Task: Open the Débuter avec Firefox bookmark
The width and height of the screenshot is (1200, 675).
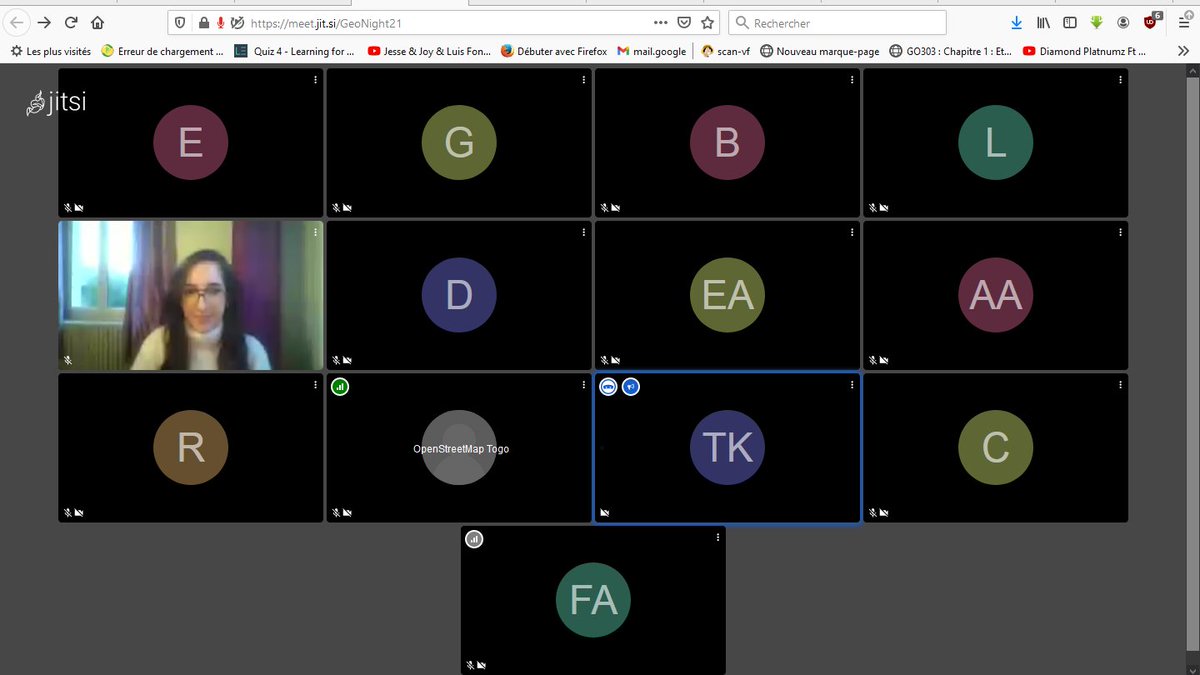Action: pos(555,51)
